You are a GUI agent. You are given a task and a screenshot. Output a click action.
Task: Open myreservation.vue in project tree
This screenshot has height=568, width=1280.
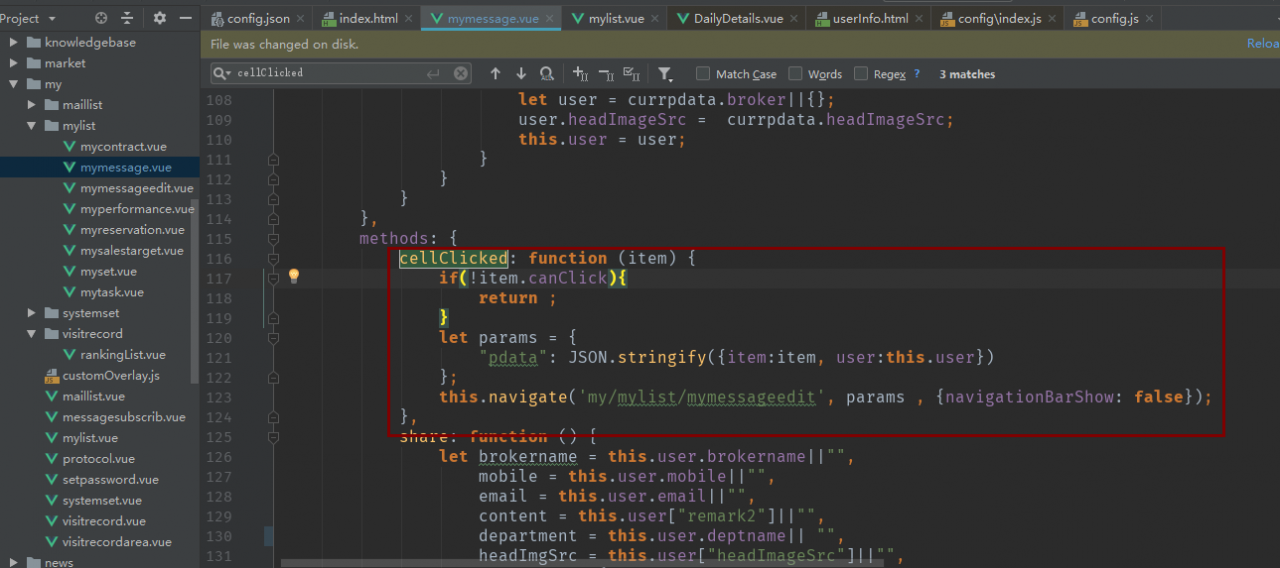tap(123, 230)
